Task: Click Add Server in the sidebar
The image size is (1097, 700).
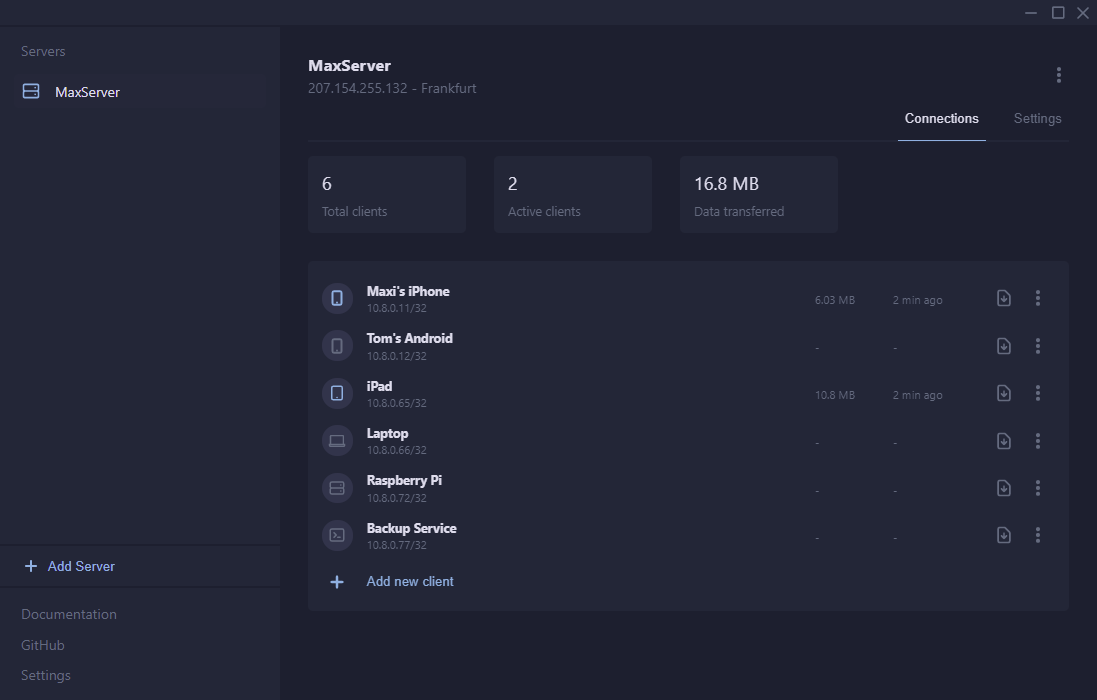Action: pos(68,566)
